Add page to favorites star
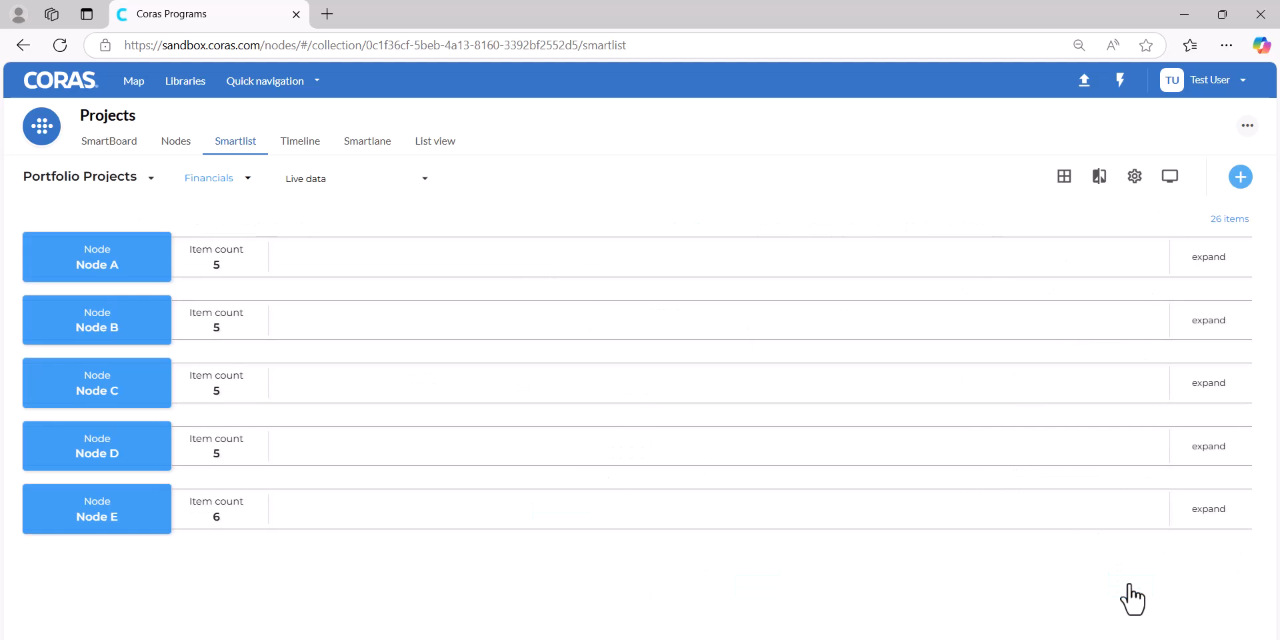This screenshot has width=1280, height=640. click(1146, 45)
